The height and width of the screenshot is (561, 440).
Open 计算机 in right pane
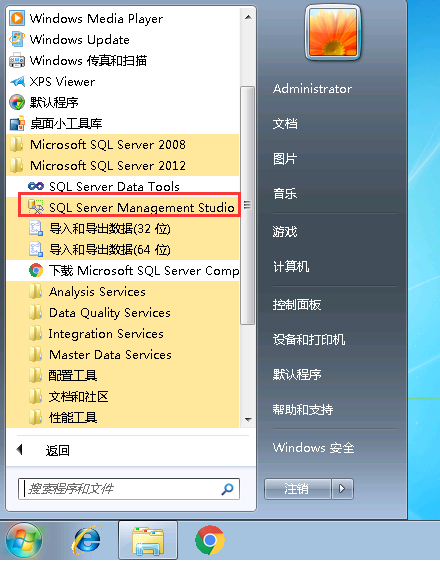(x=291, y=267)
